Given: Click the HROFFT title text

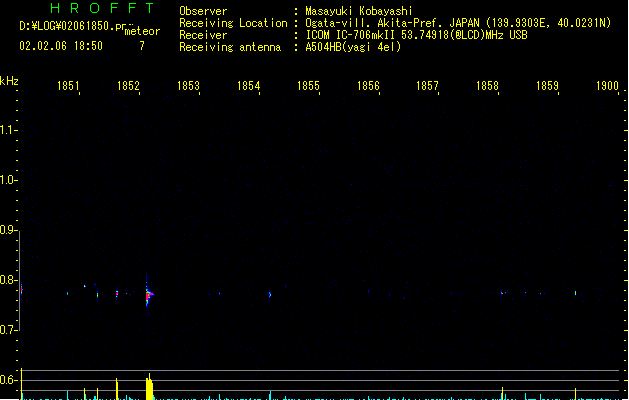Looking at the screenshot, I should (102, 8).
